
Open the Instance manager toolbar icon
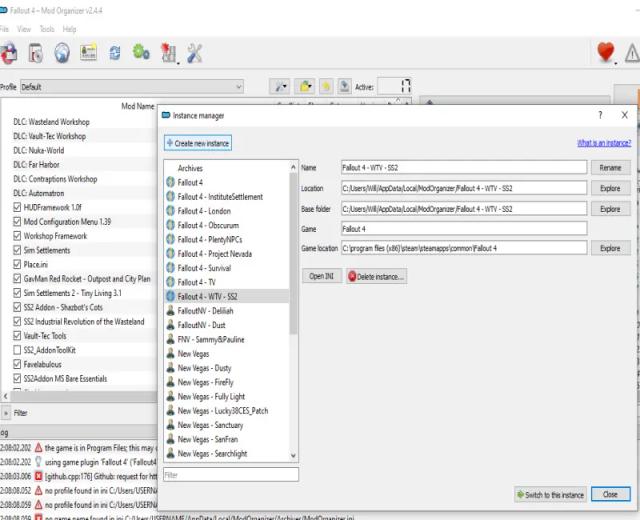8,53
